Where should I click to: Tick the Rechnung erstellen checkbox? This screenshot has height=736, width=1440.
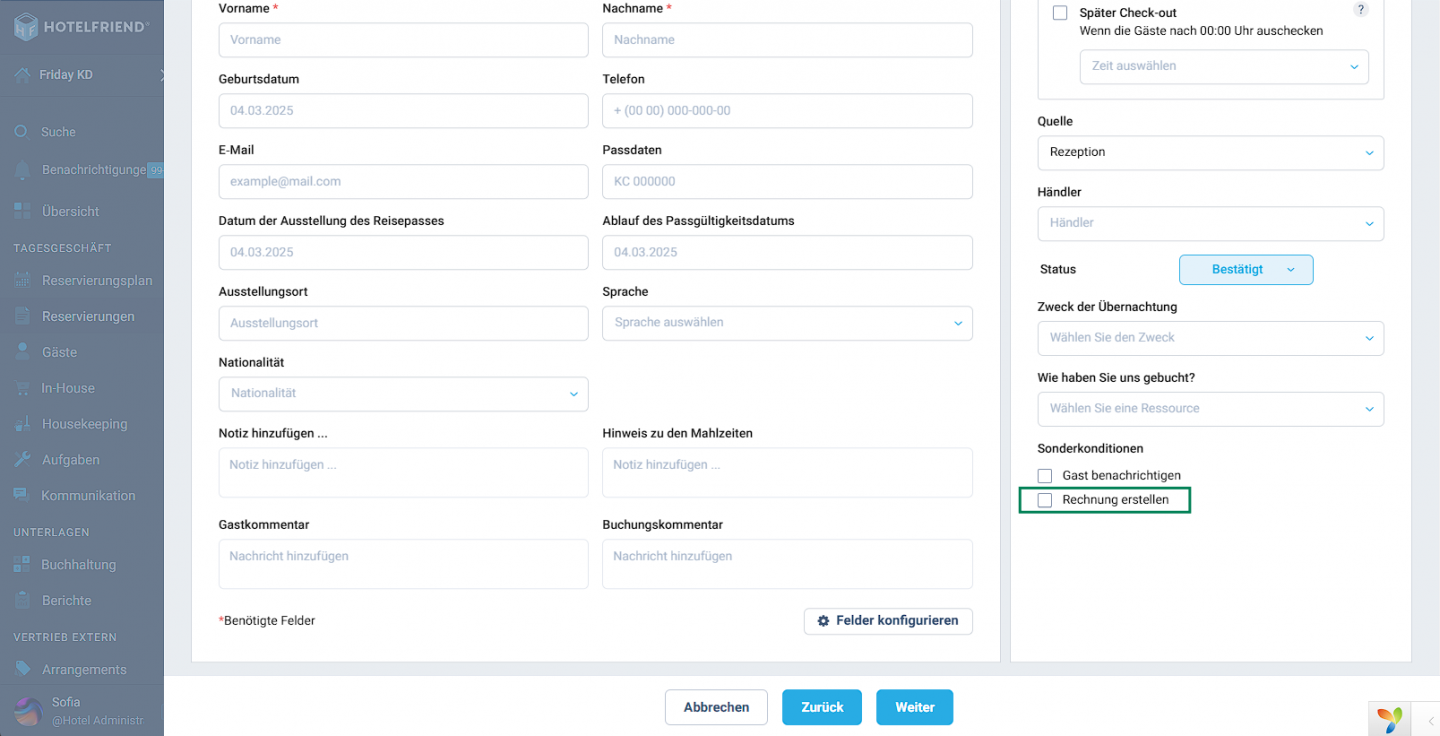point(1045,500)
